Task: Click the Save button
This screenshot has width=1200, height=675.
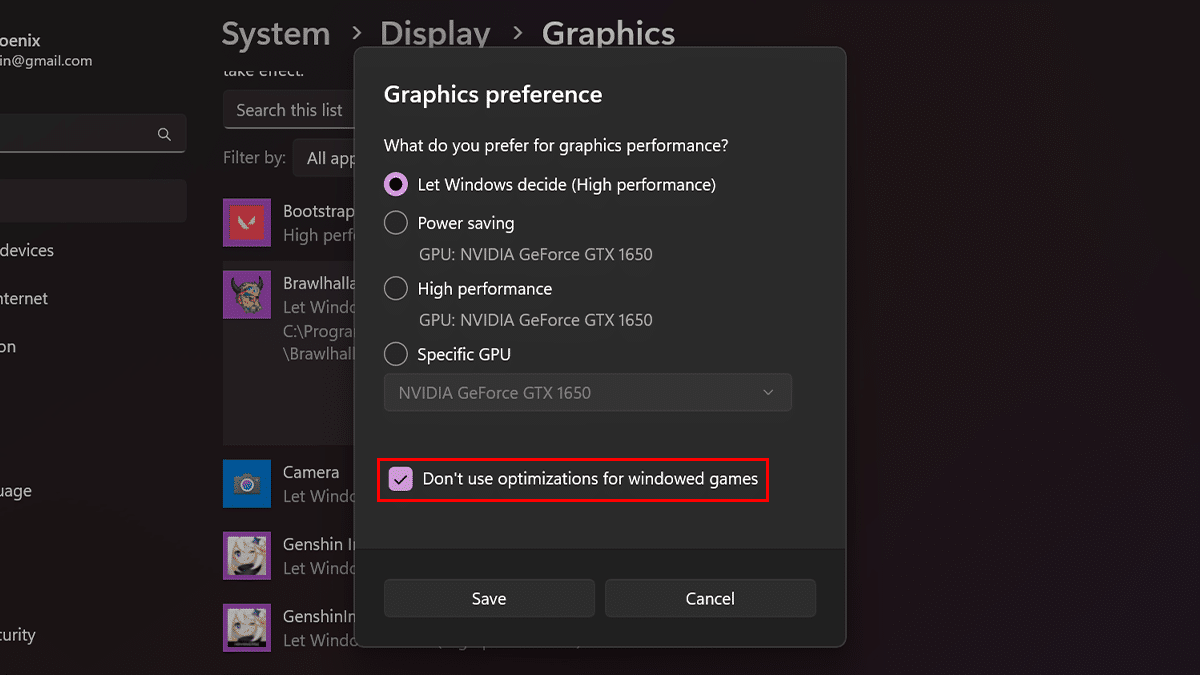Action: [489, 598]
